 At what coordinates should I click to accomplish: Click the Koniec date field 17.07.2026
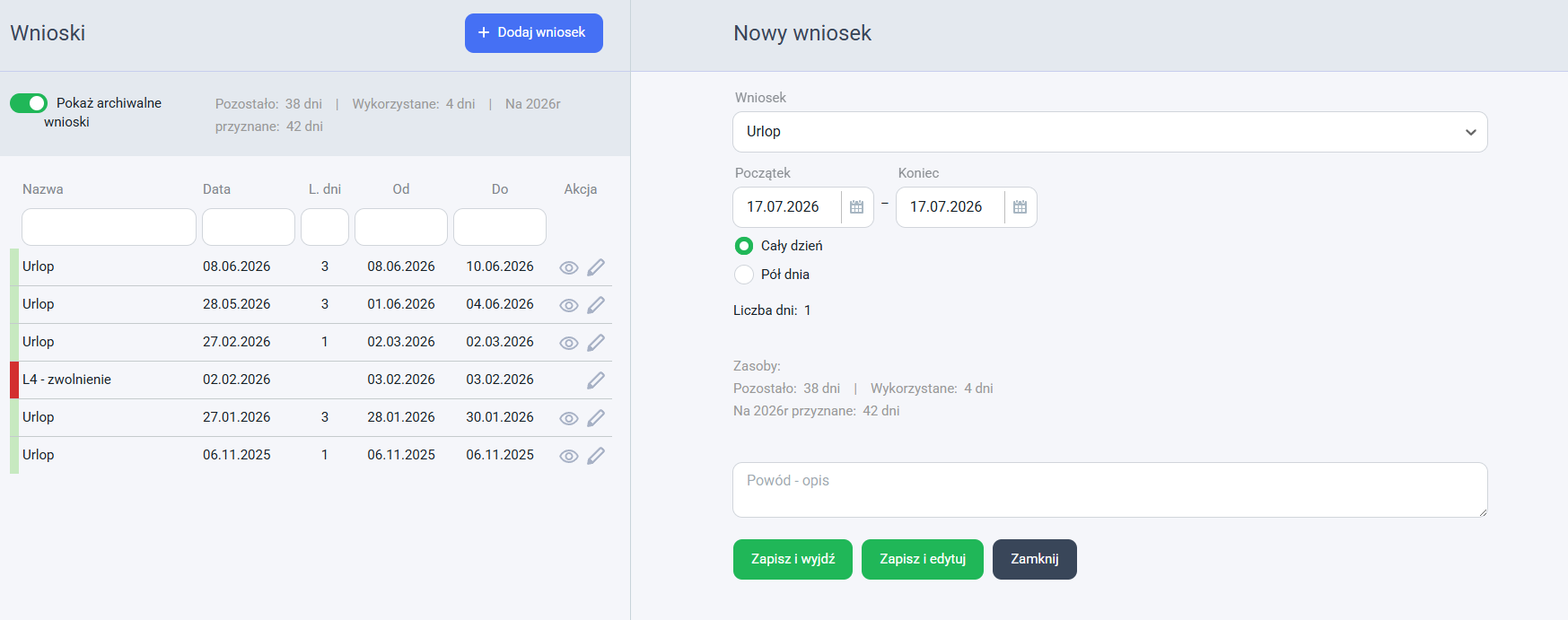coord(950,207)
